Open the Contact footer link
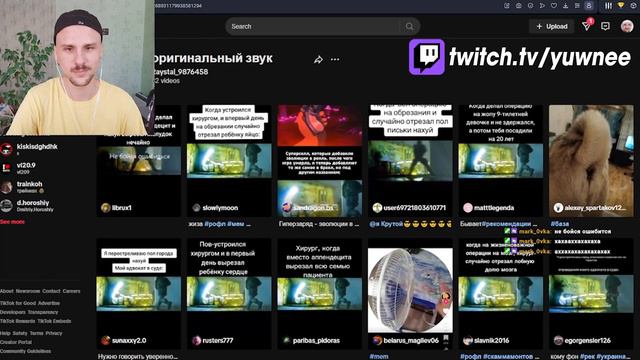 pyautogui.click(x=51, y=291)
